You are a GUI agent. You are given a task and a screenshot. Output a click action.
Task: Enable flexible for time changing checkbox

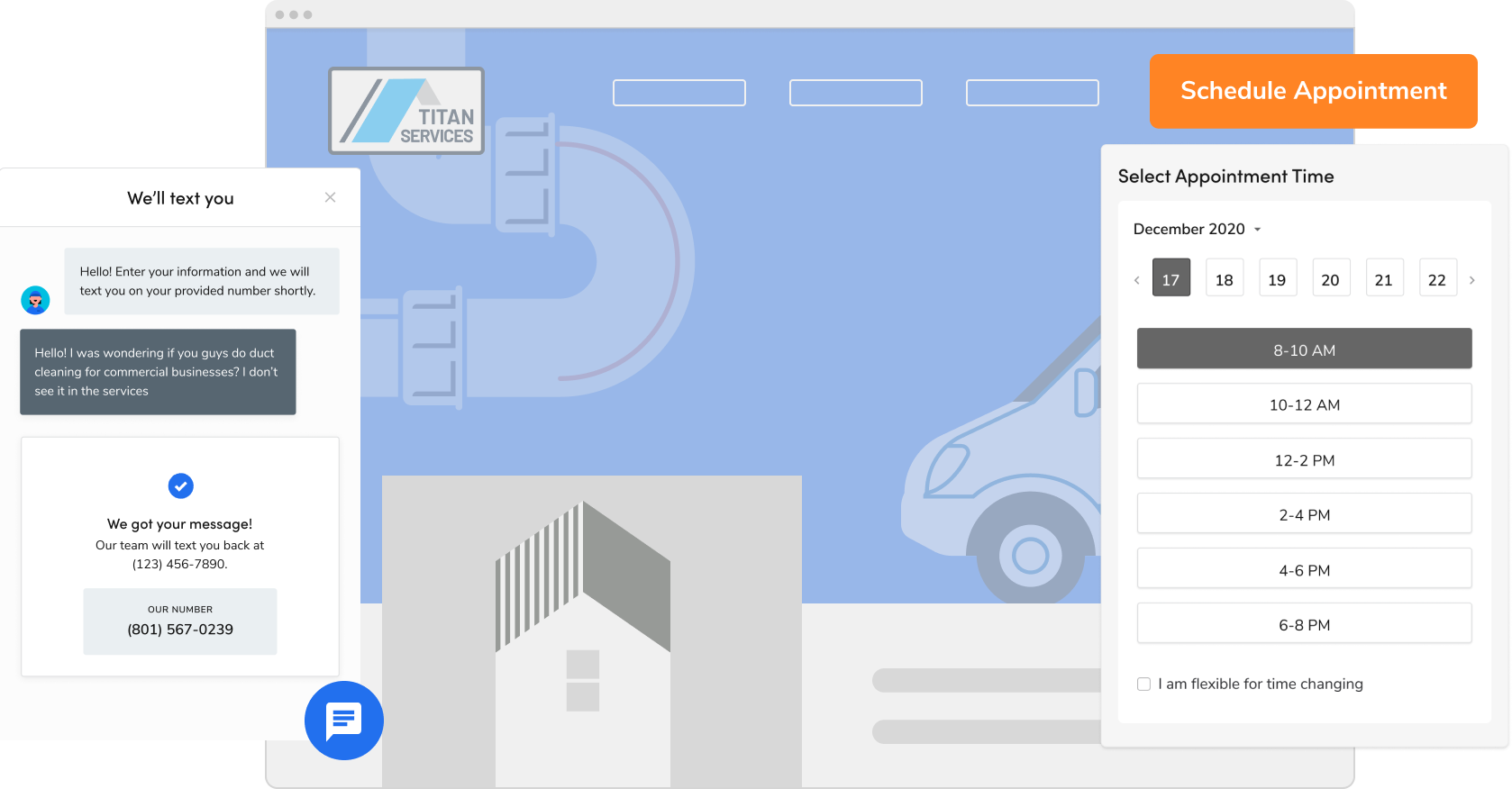1144,685
